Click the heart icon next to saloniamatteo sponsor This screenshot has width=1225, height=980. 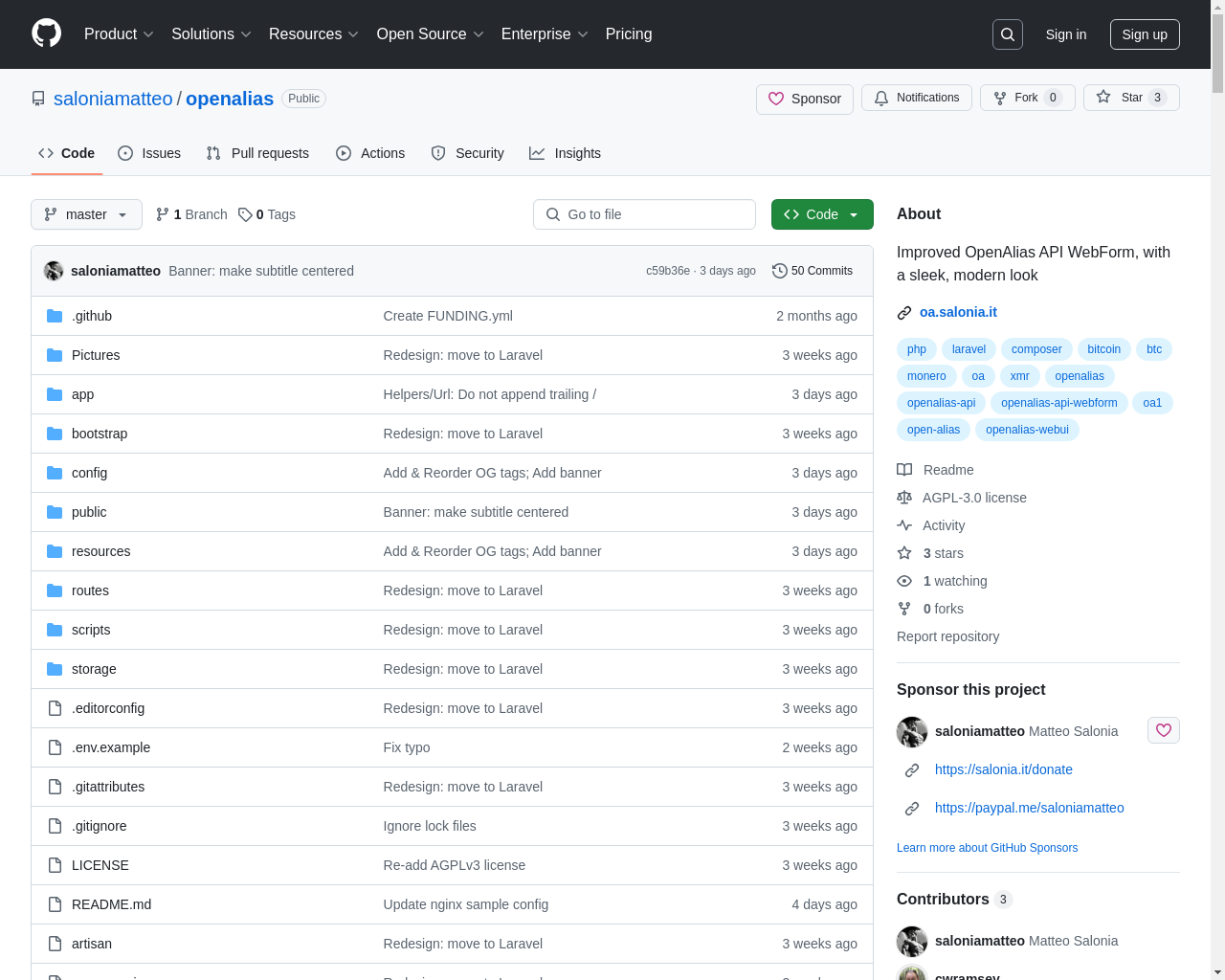pyautogui.click(x=1164, y=730)
